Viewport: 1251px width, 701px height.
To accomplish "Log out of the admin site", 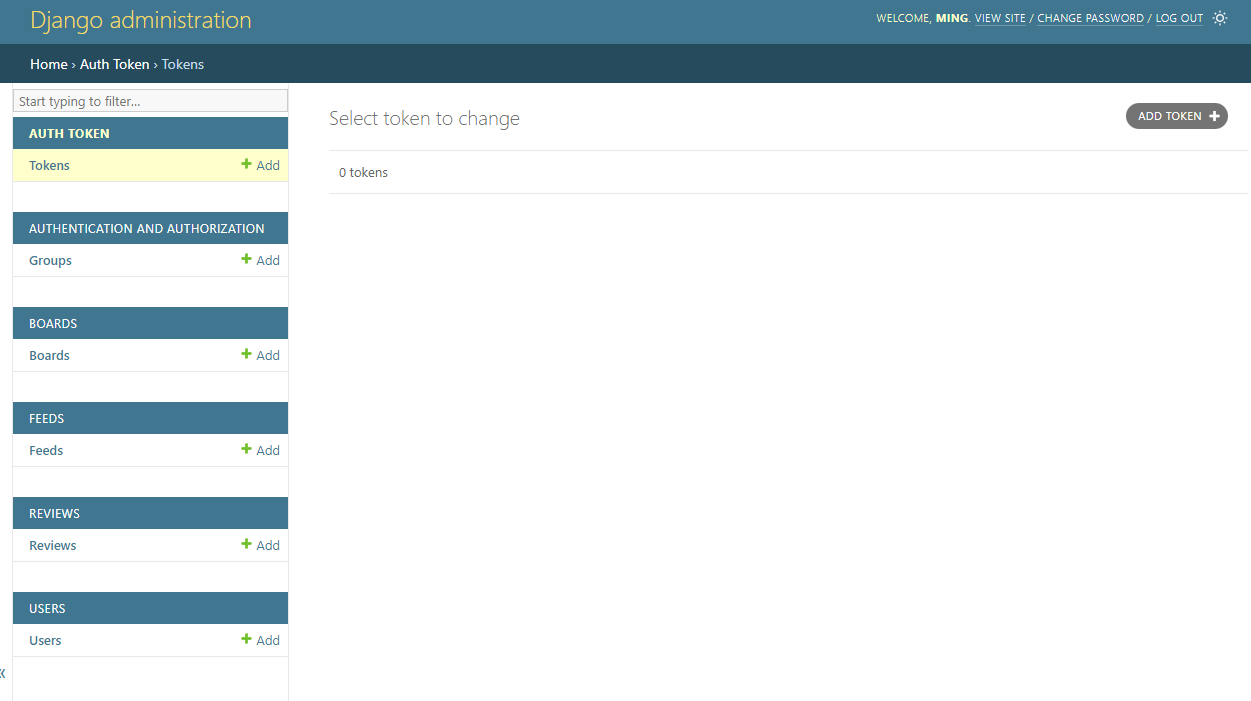I will (x=1178, y=18).
